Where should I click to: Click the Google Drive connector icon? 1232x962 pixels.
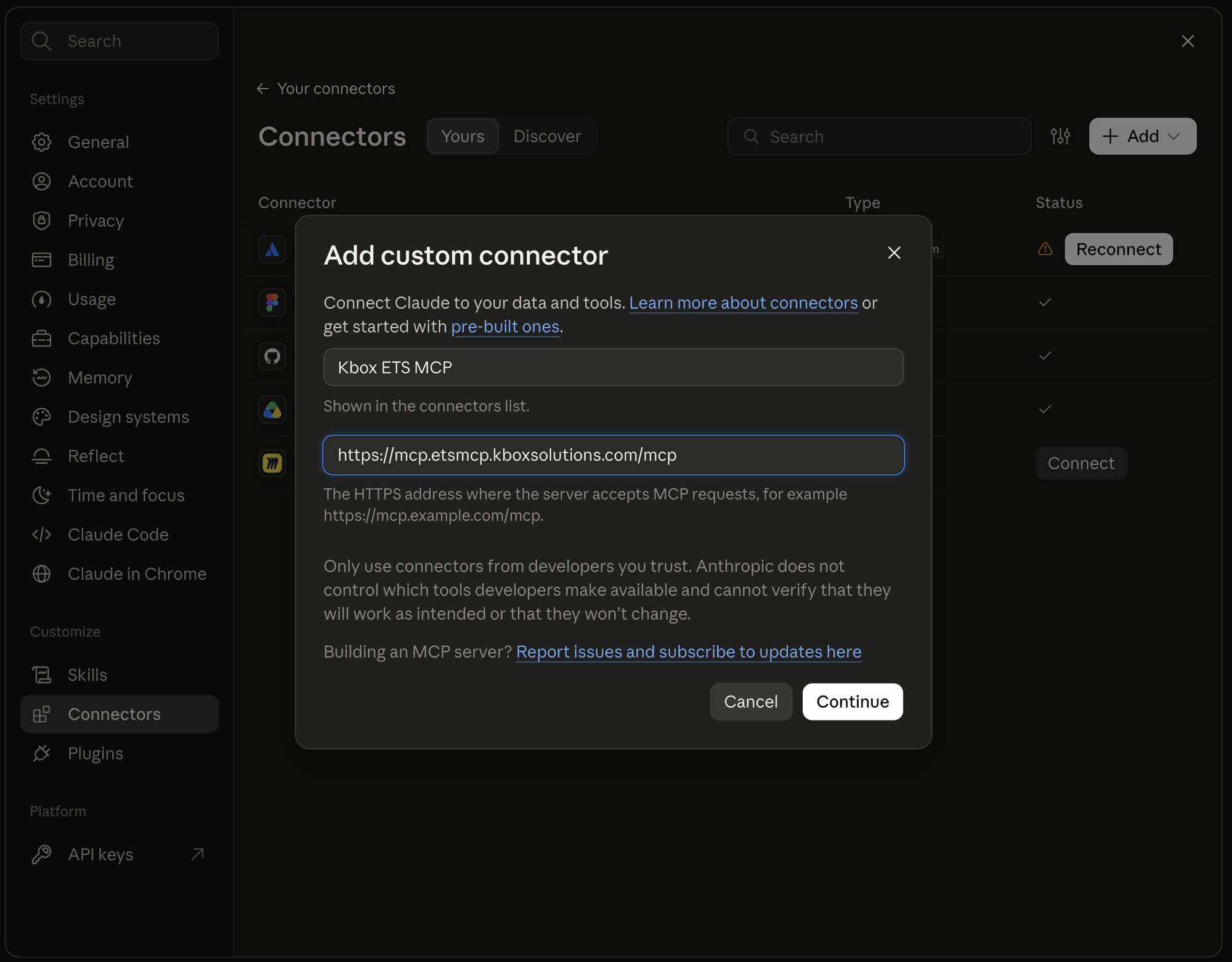[x=272, y=410]
